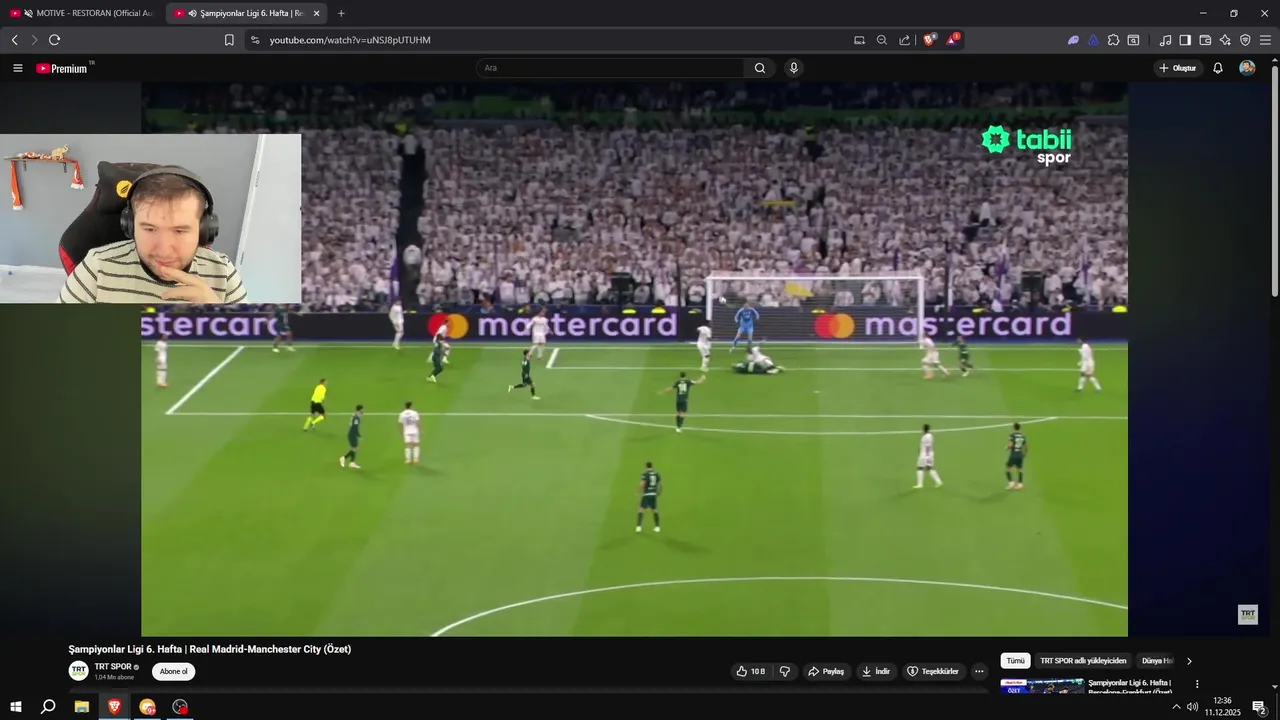Share this page via address bar icon
The width and height of the screenshot is (1280, 720).
(905, 40)
